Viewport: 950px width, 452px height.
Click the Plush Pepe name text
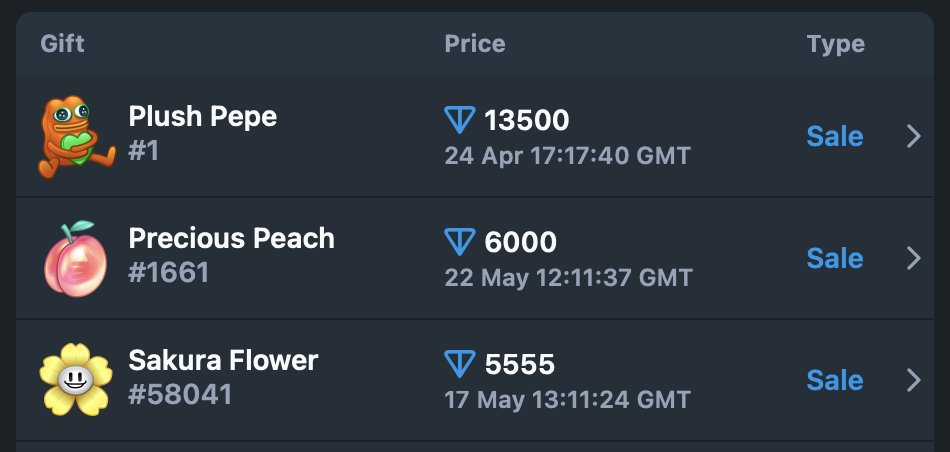[203, 116]
